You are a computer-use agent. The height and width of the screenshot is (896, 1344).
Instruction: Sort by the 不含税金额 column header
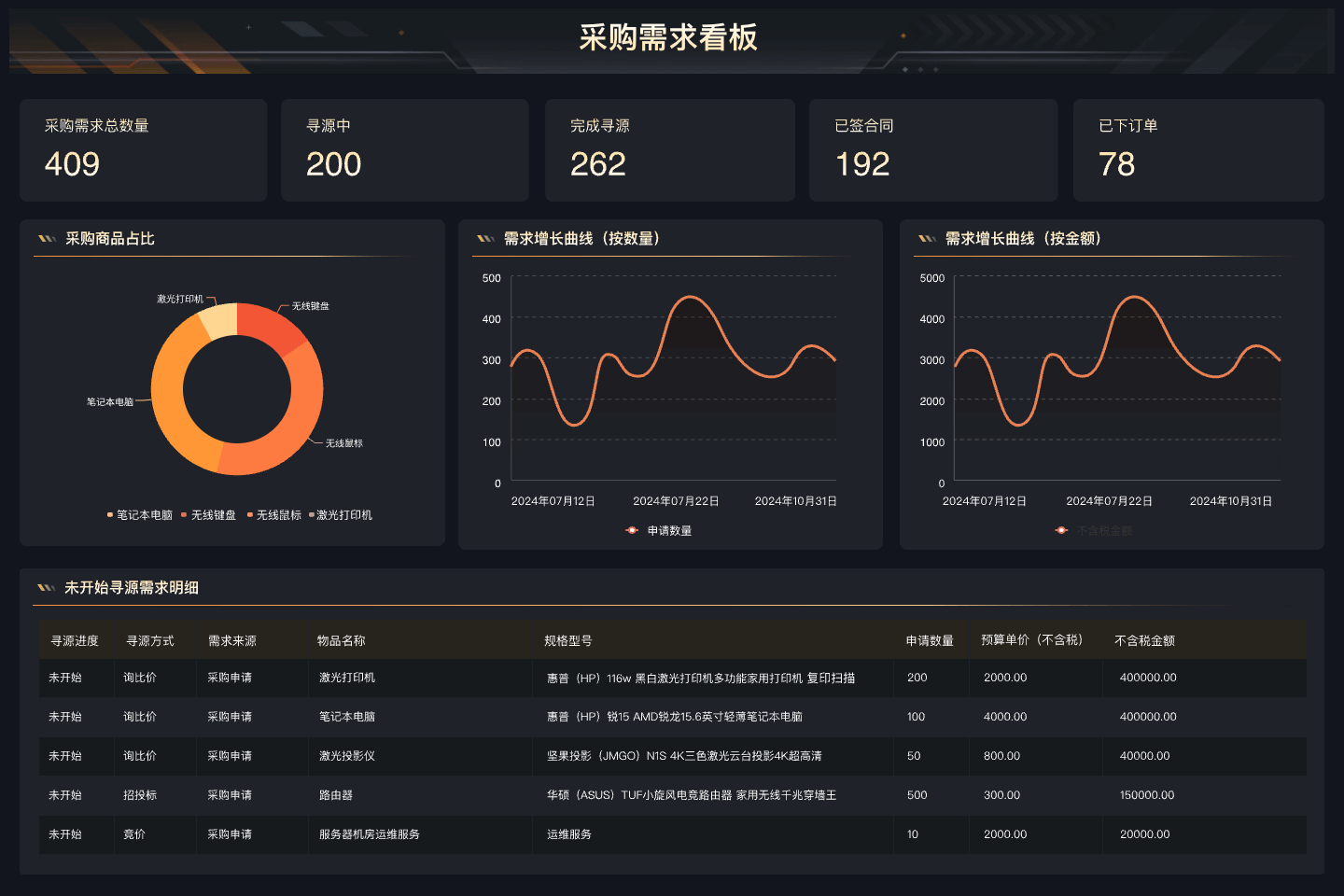tap(1144, 641)
